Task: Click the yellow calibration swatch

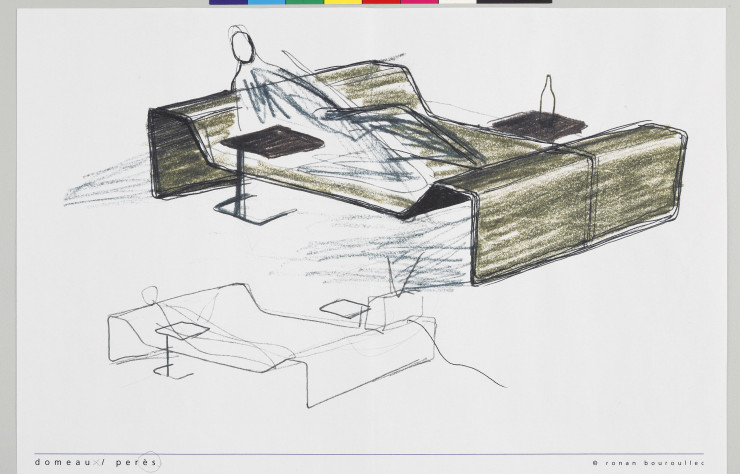Action: click(343, 2)
